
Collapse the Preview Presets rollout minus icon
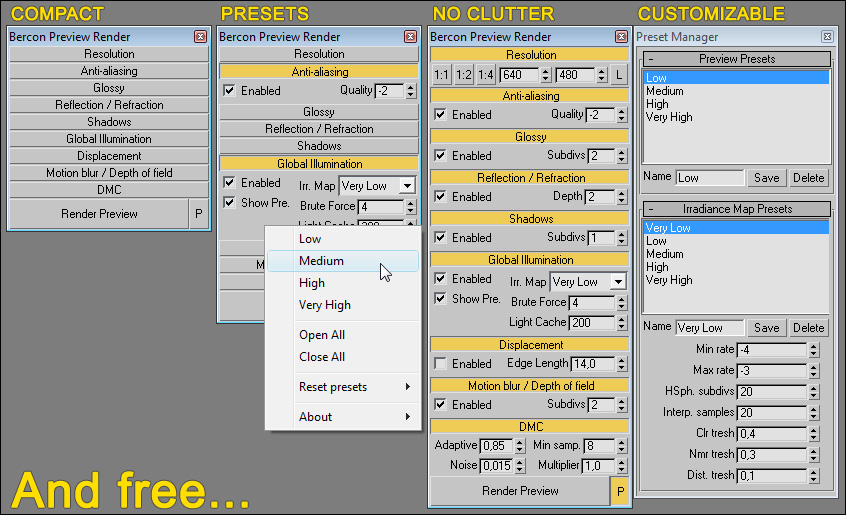[650, 59]
